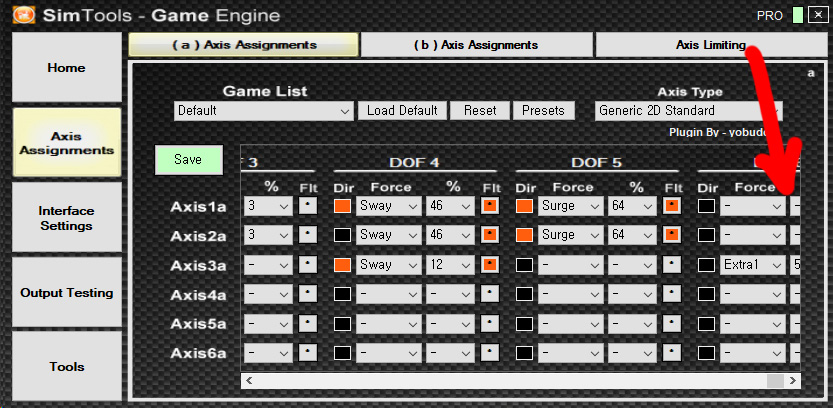833x408 pixels.
Task: Toggle Axis3a DOF 5 Flt filter
Action: click(672, 265)
